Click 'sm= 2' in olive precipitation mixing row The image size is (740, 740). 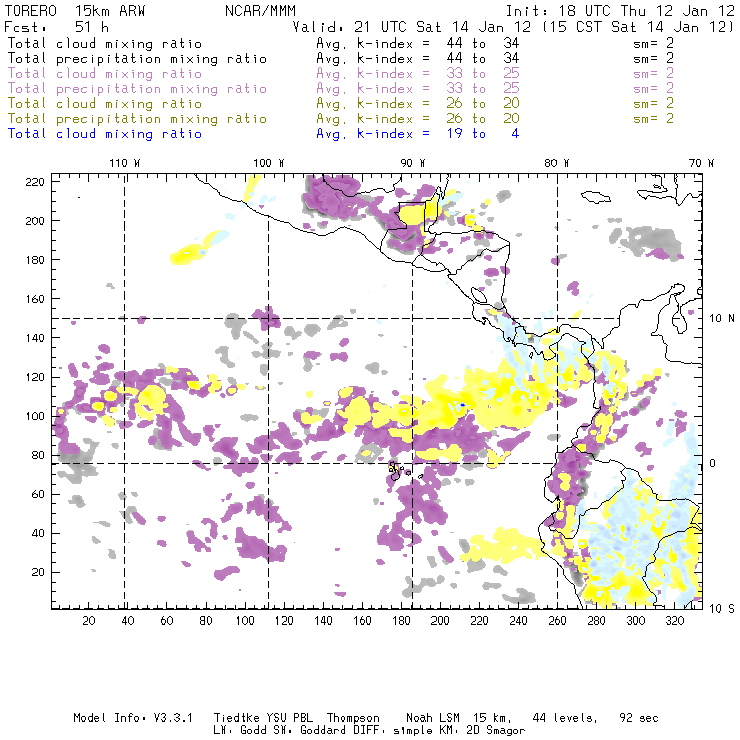[654, 118]
